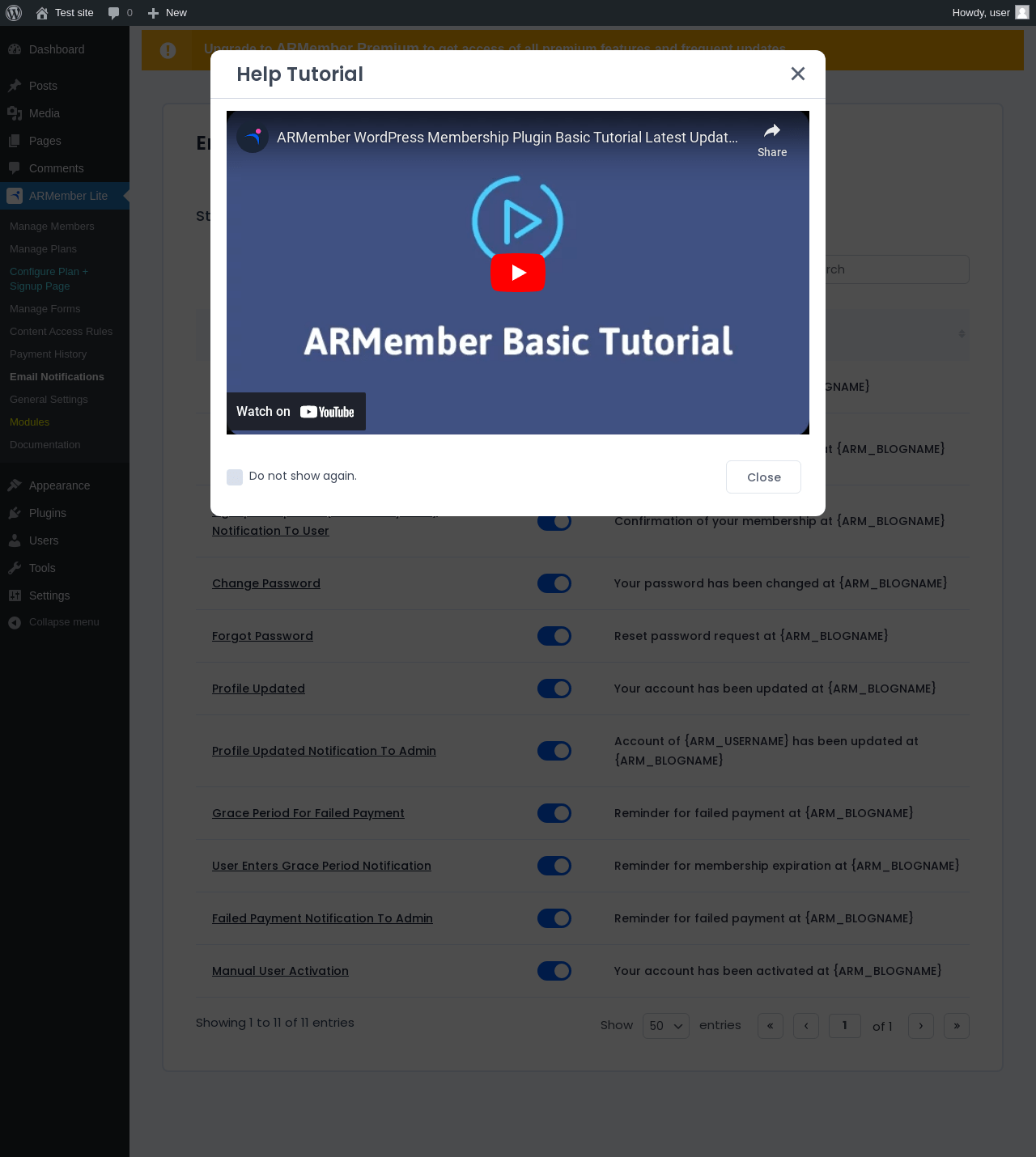Close Help Tutorial with X icon
Screen dimensions: 1036x1157
[x=798, y=74]
